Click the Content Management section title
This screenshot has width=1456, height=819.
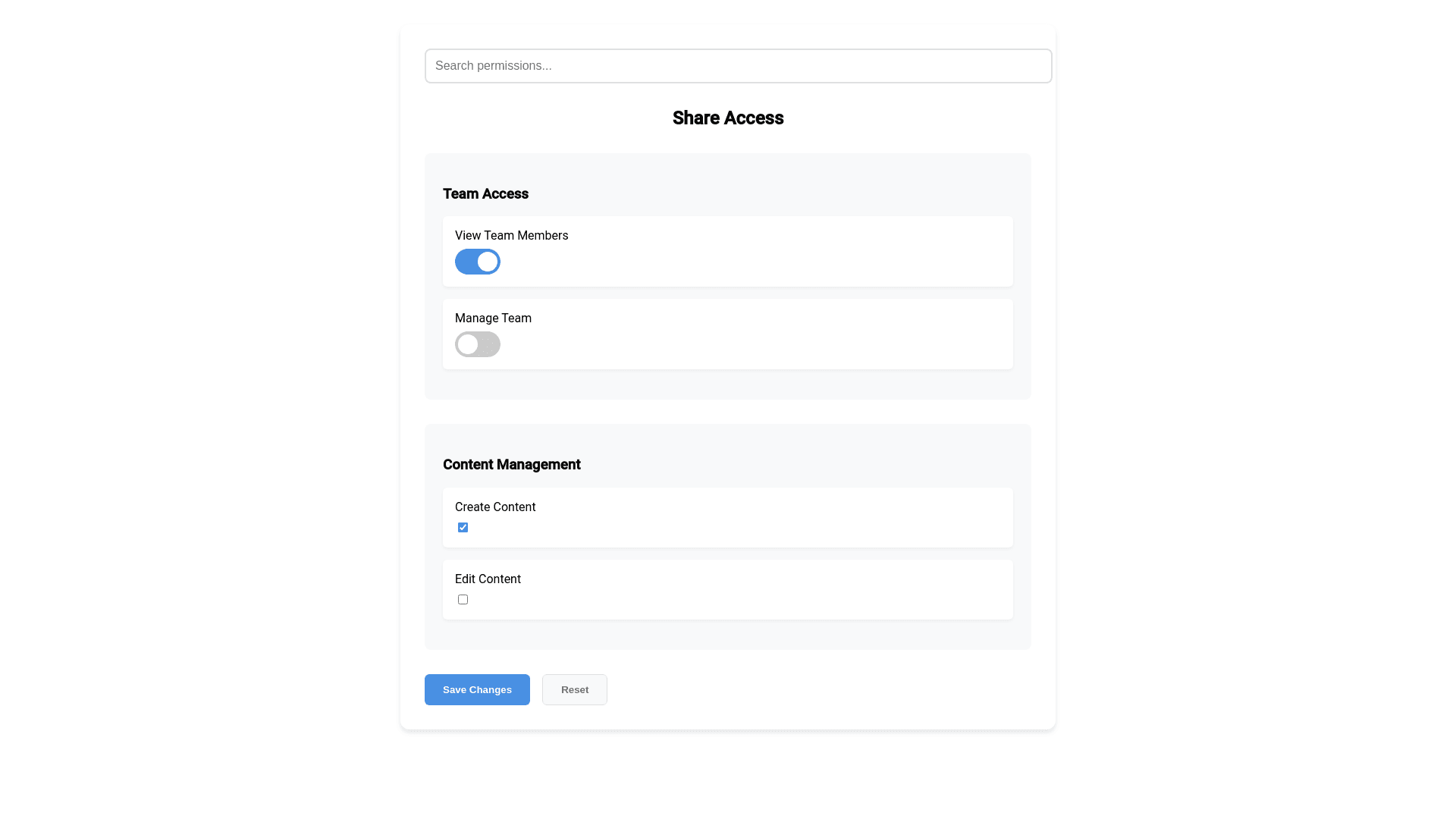[x=511, y=464]
